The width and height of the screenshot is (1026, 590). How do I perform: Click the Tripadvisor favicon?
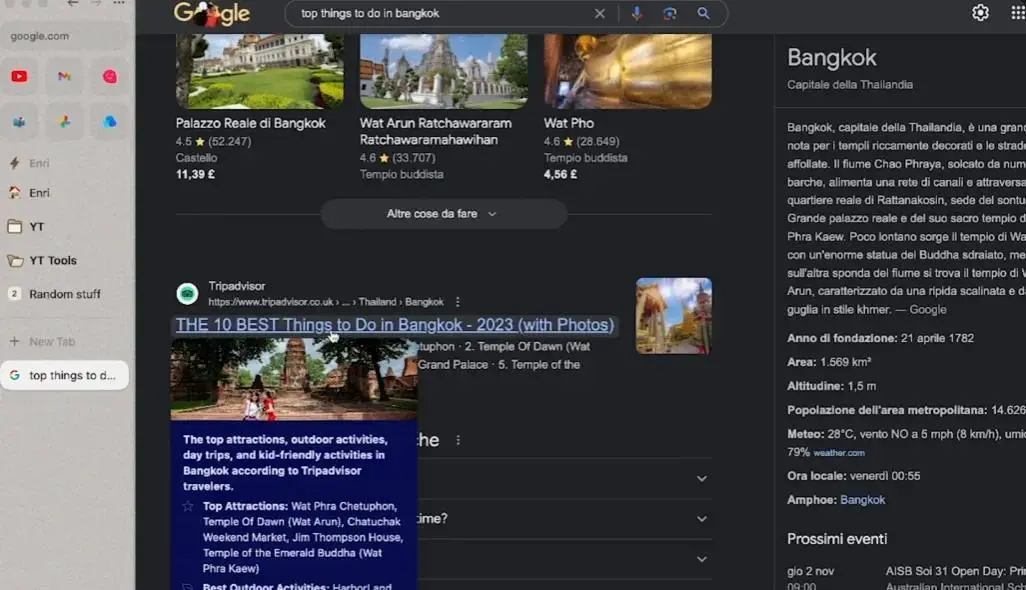[187, 294]
